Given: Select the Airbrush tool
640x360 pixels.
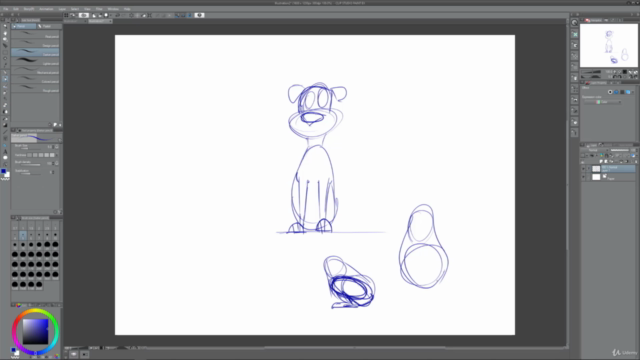Looking at the screenshot, I should pyautogui.click(x=5, y=93).
